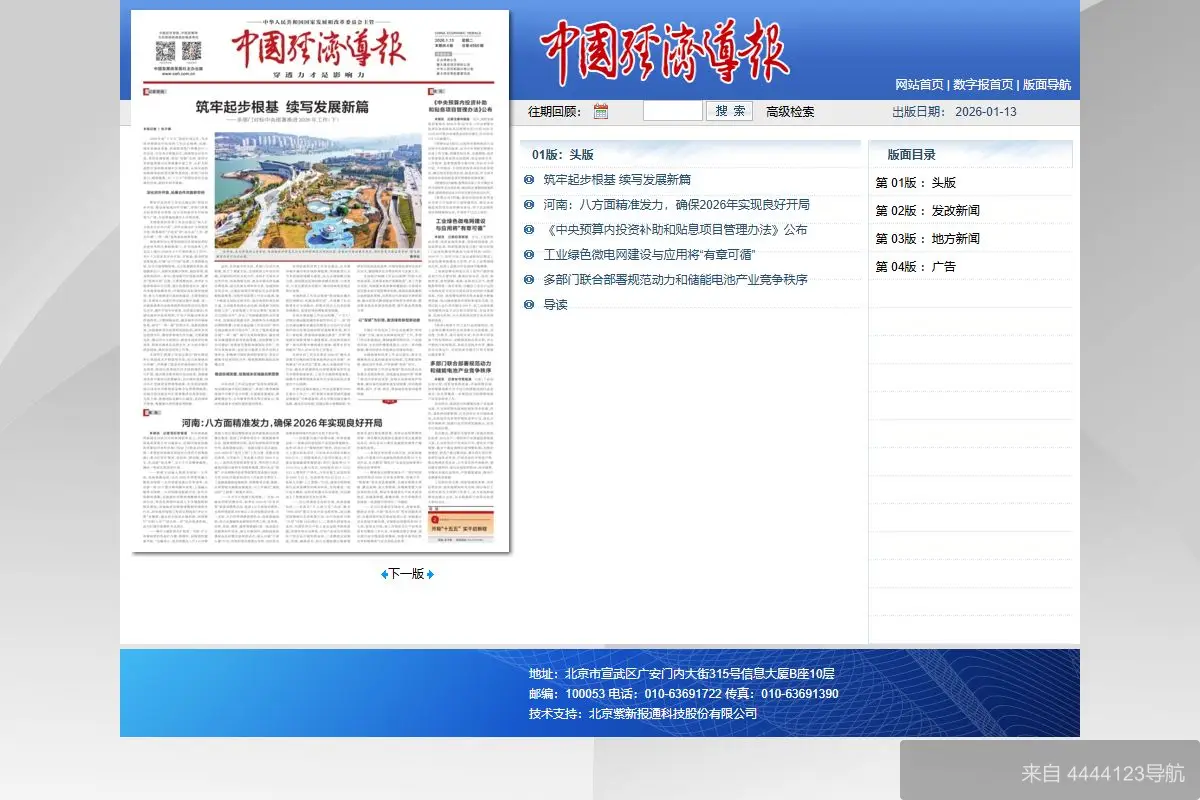The width and height of the screenshot is (1200, 800).
Task: Click the bullet icon before the 河南 headline
Action: click(528, 205)
